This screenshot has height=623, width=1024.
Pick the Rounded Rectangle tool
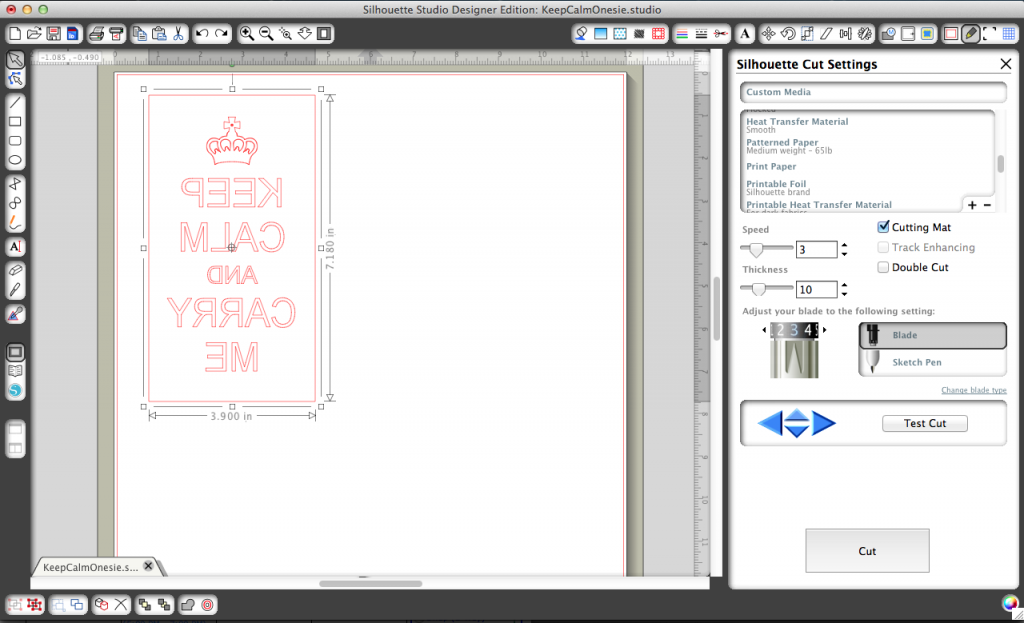(x=16, y=140)
